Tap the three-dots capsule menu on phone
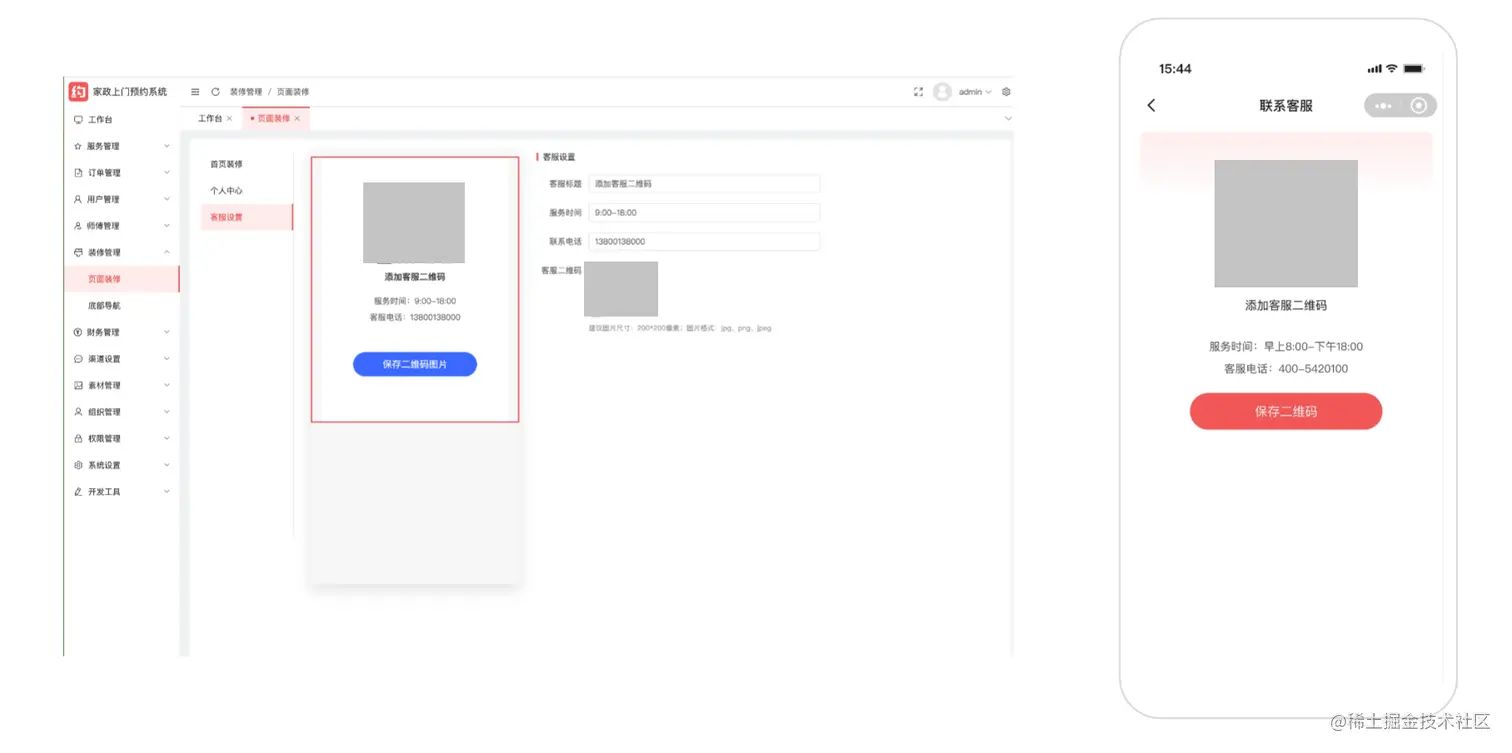The height and width of the screenshot is (753, 1512). click(1383, 105)
